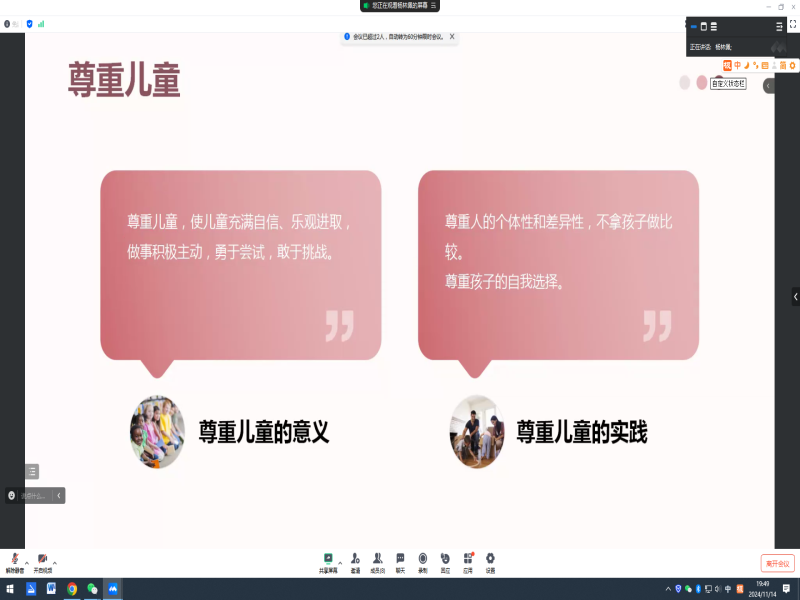This screenshot has width=800, height=600.
Task: Expand microphone audio options arrow
Action: click(26, 562)
